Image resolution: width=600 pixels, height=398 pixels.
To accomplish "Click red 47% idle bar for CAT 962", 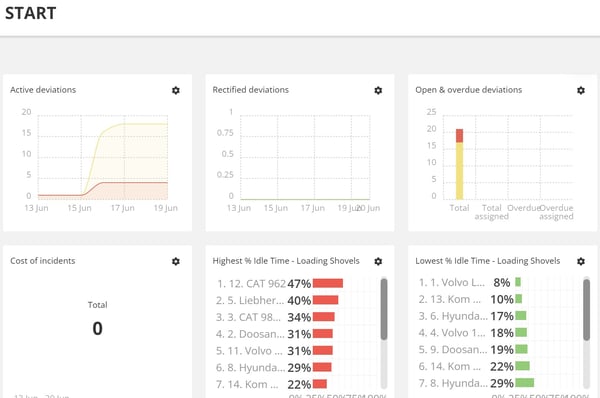I will [x=328, y=283].
